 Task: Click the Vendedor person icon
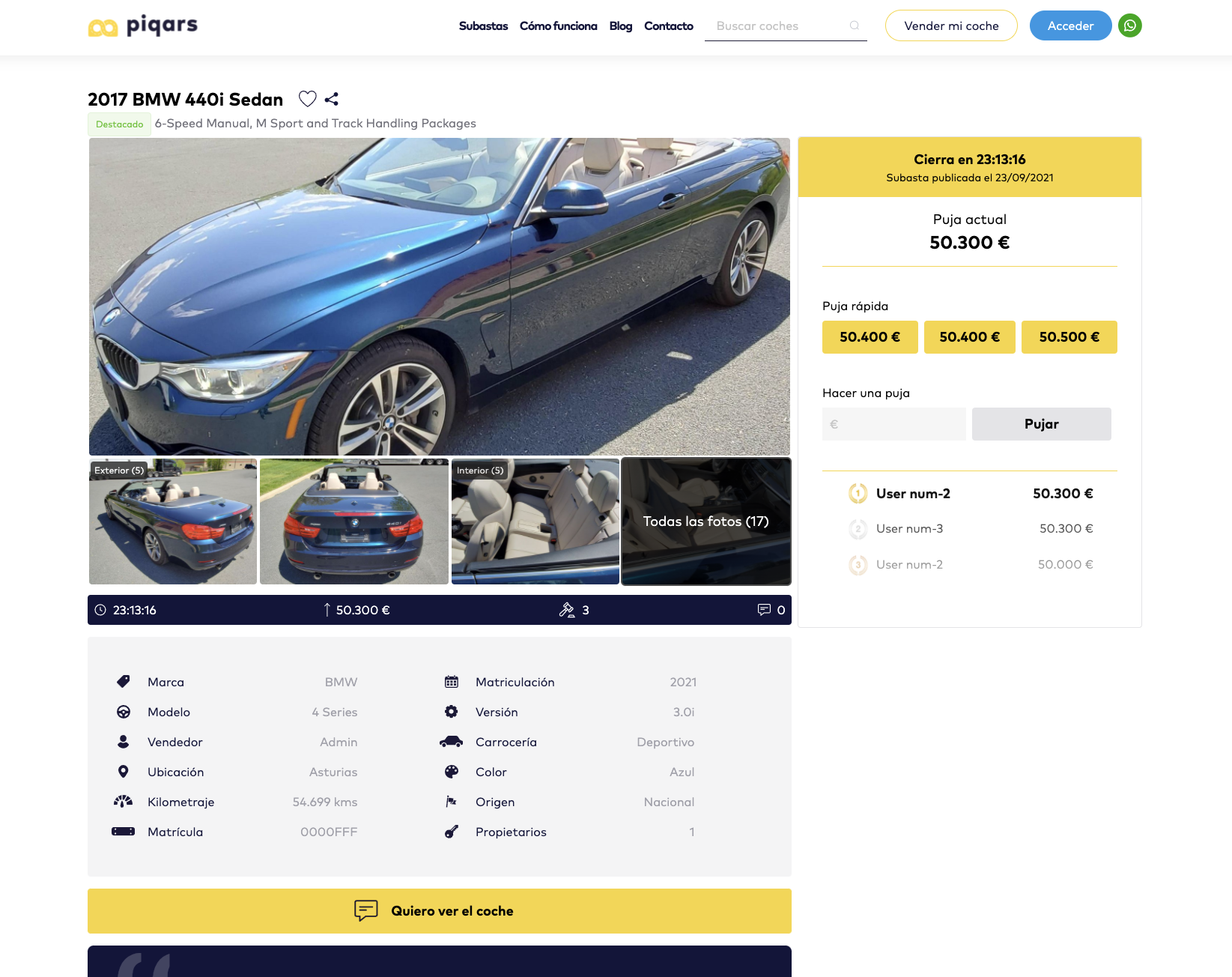point(124,742)
